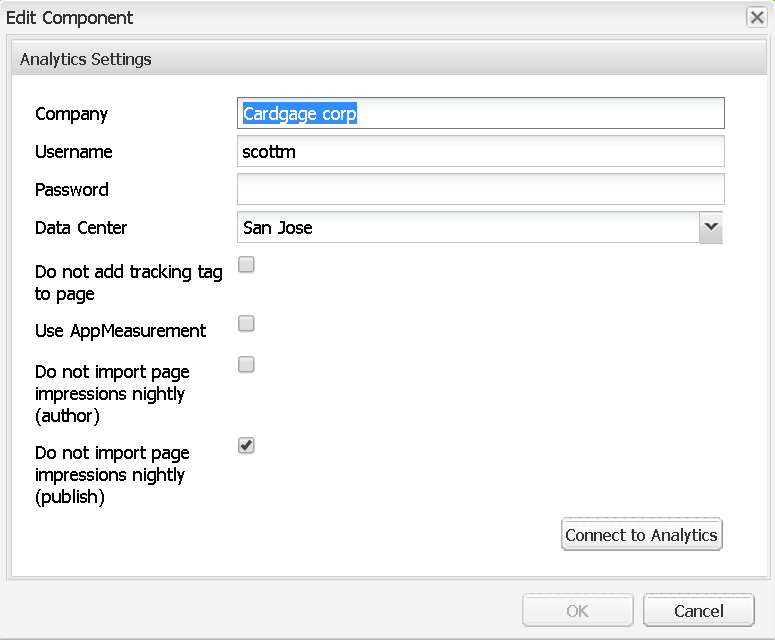This screenshot has width=775, height=640.
Task: Check the Use AppMeasurement checkbox
Action: click(246, 323)
